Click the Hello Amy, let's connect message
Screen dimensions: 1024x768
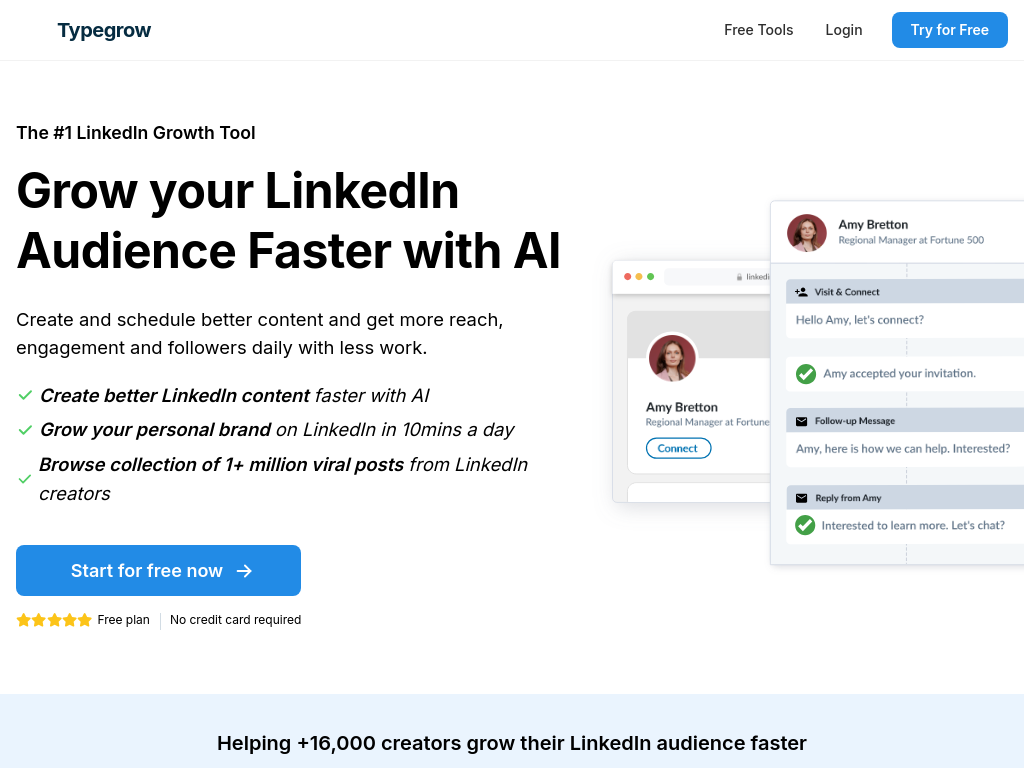pos(859,320)
